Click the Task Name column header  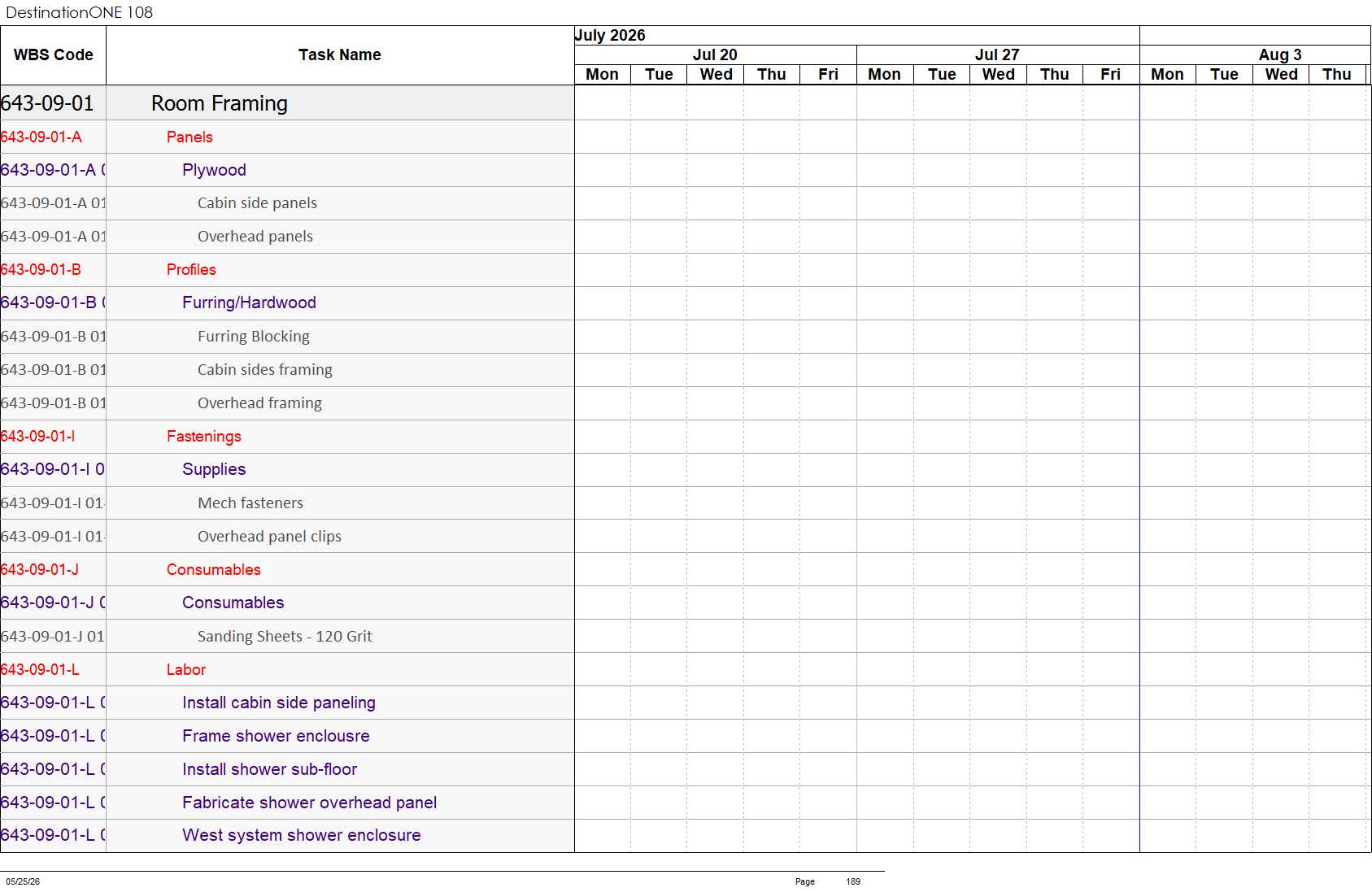[339, 54]
